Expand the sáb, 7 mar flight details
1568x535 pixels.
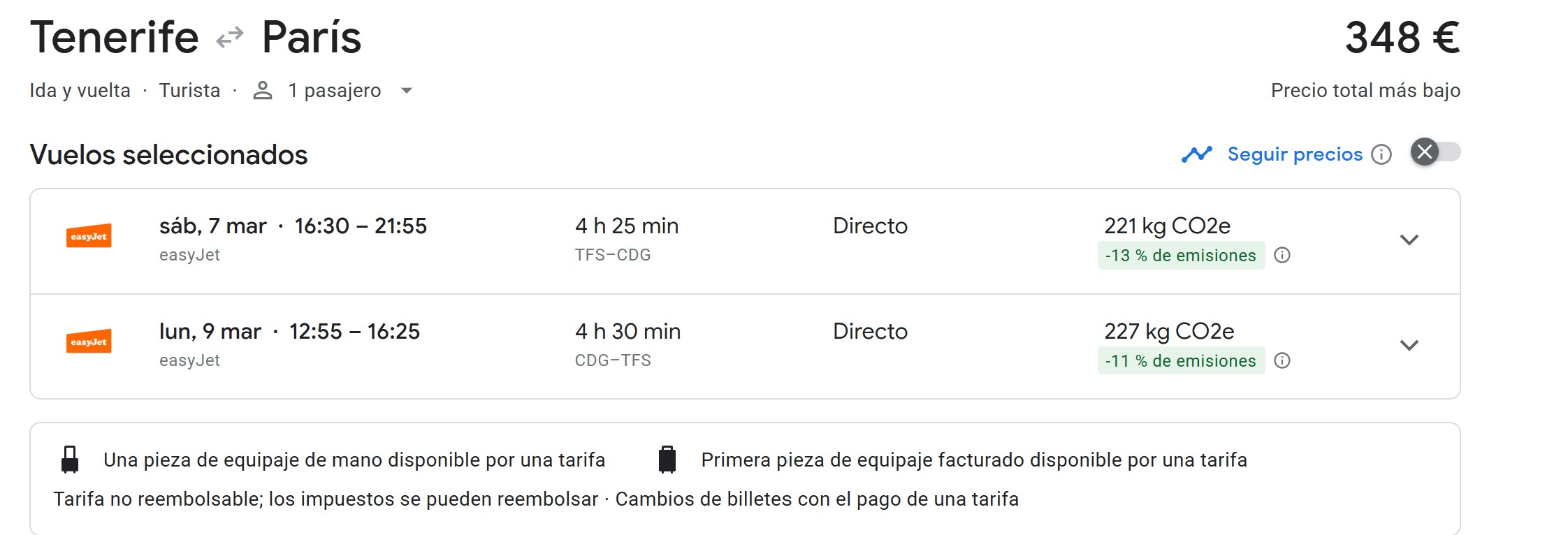tap(1409, 240)
